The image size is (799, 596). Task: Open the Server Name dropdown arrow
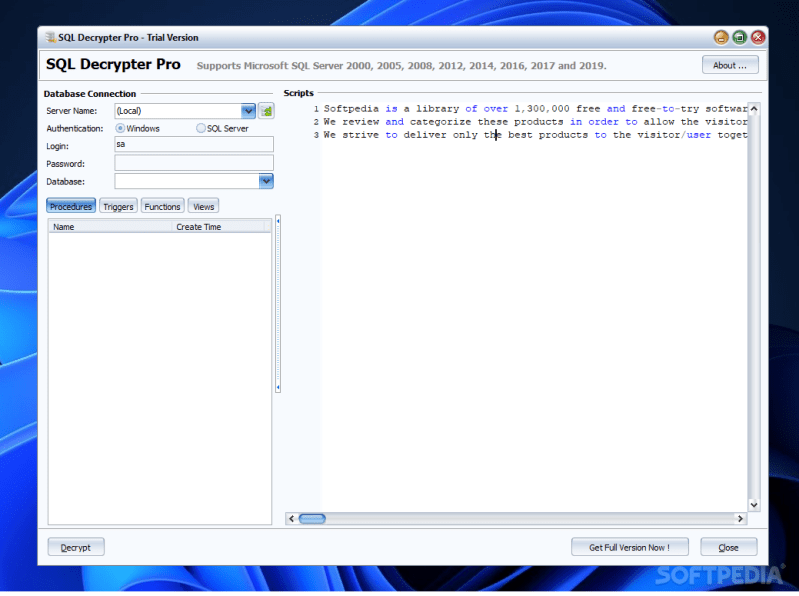(248, 111)
